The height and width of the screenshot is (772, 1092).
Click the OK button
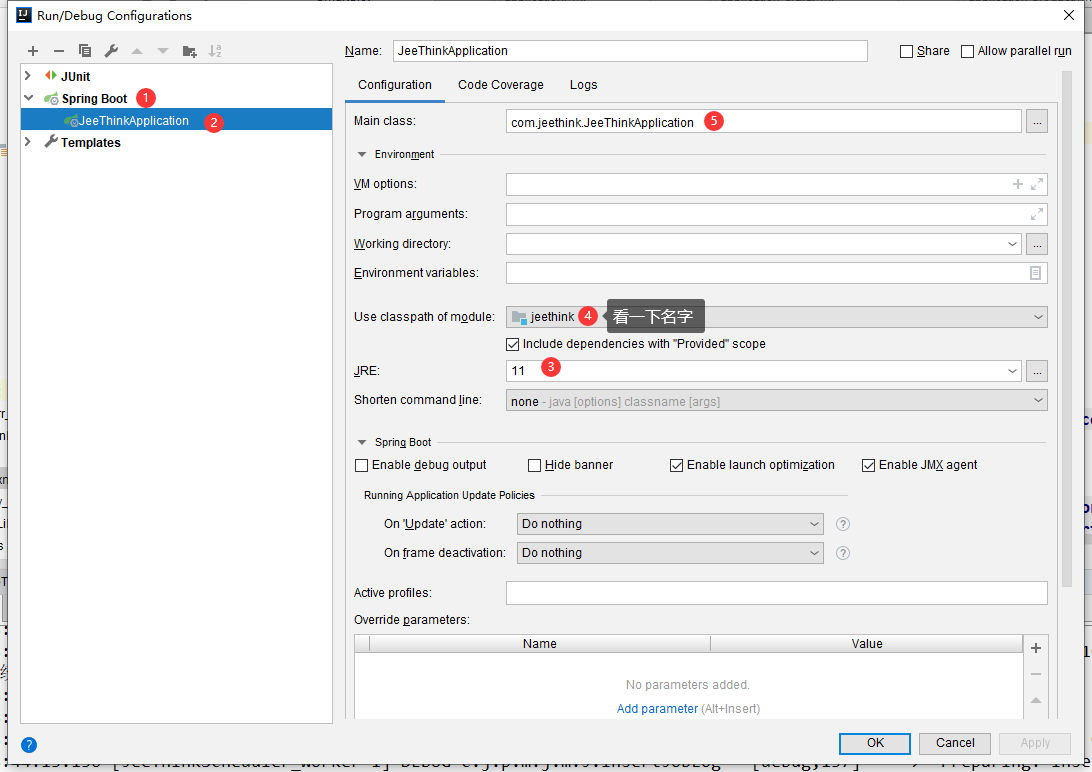click(875, 743)
